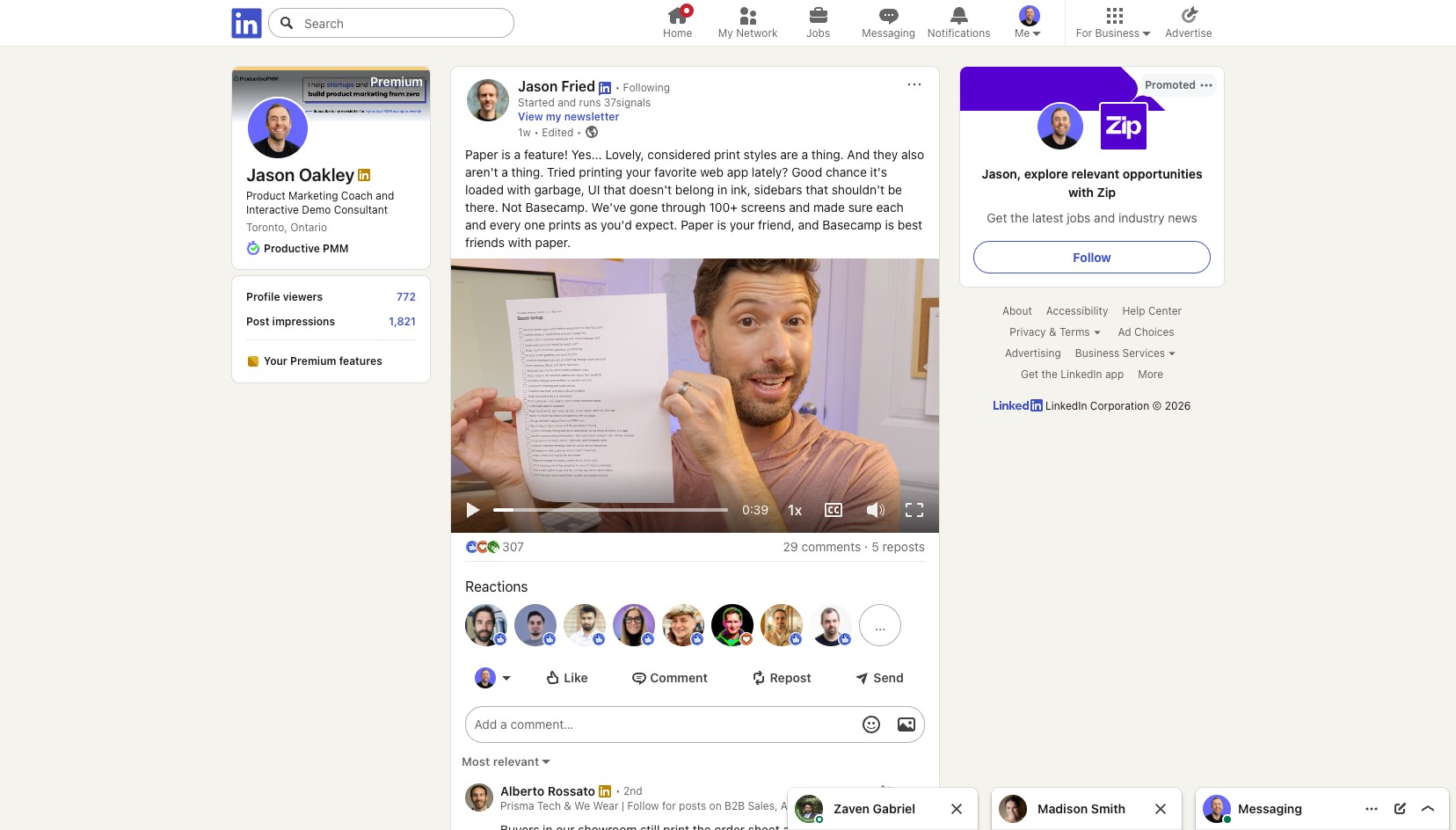Mute the video volume
The height and width of the screenshot is (830, 1456).
pyautogui.click(x=876, y=510)
